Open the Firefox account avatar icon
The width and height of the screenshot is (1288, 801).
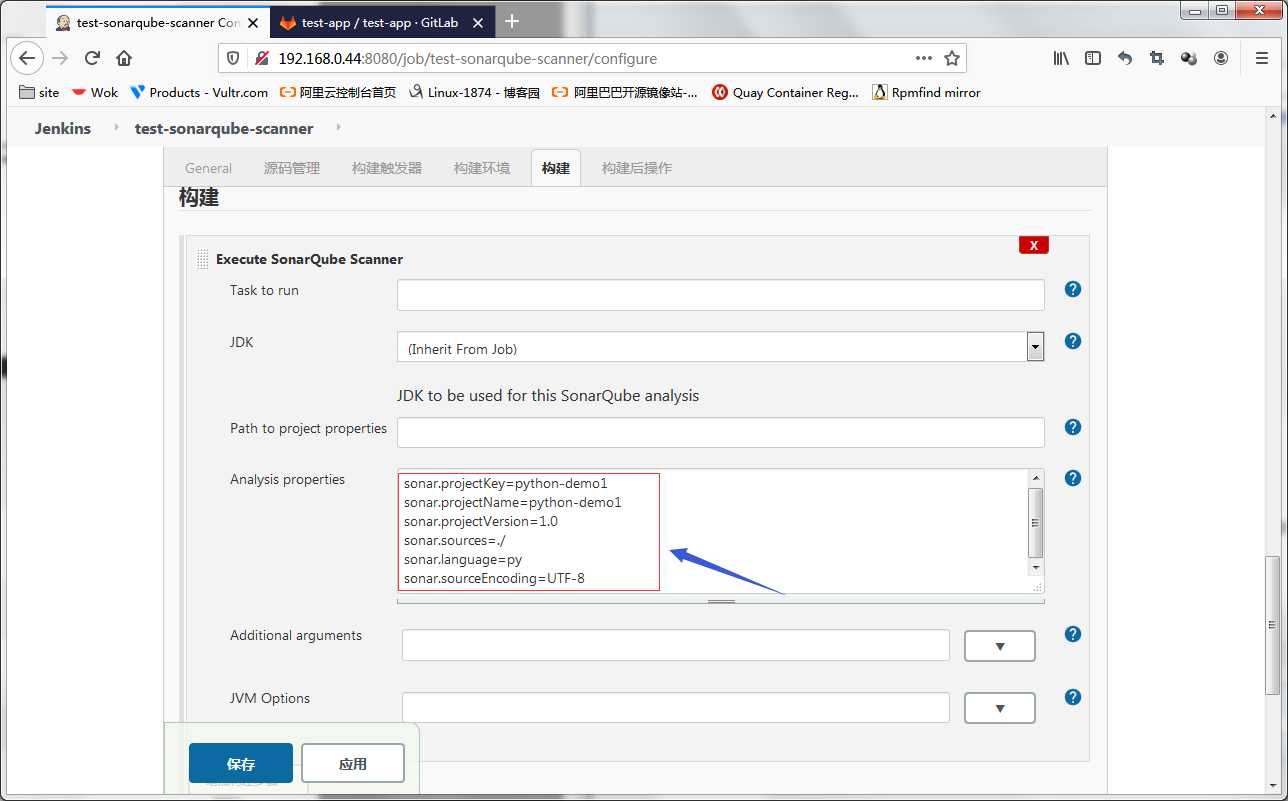click(1221, 58)
